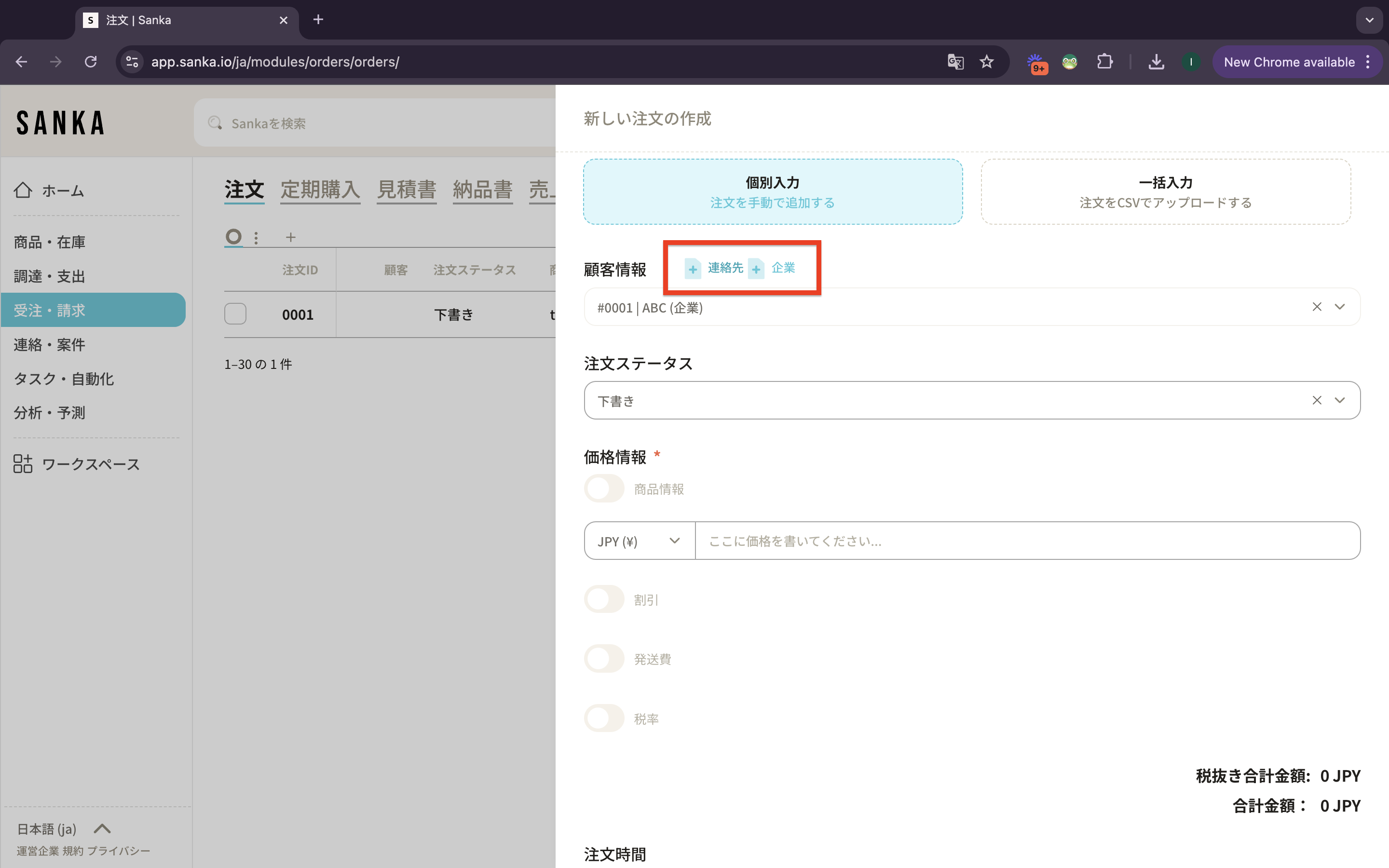Open the workspace grid icon
The height and width of the screenshot is (868, 1389).
tap(23, 463)
